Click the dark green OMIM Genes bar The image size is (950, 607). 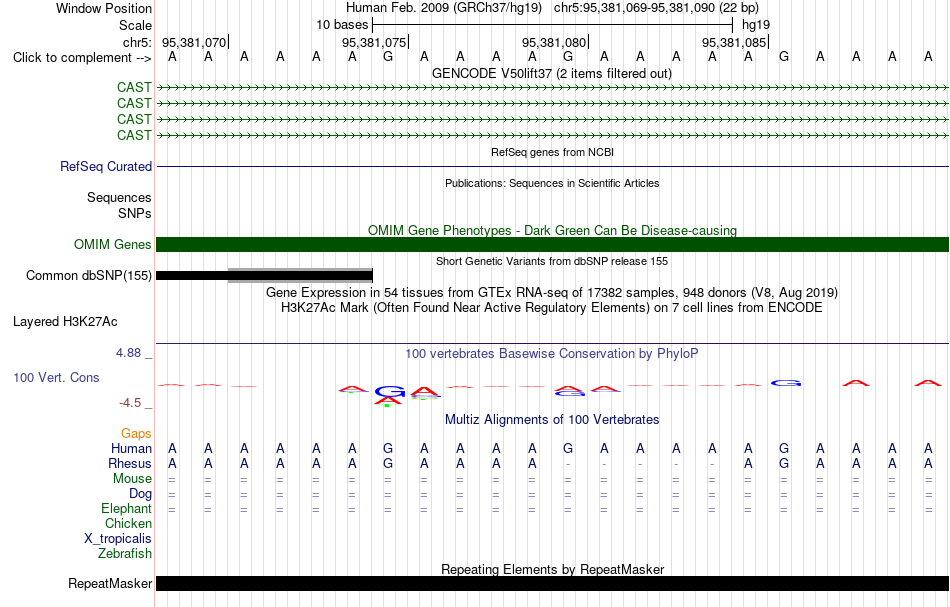pyautogui.click(x=552, y=244)
